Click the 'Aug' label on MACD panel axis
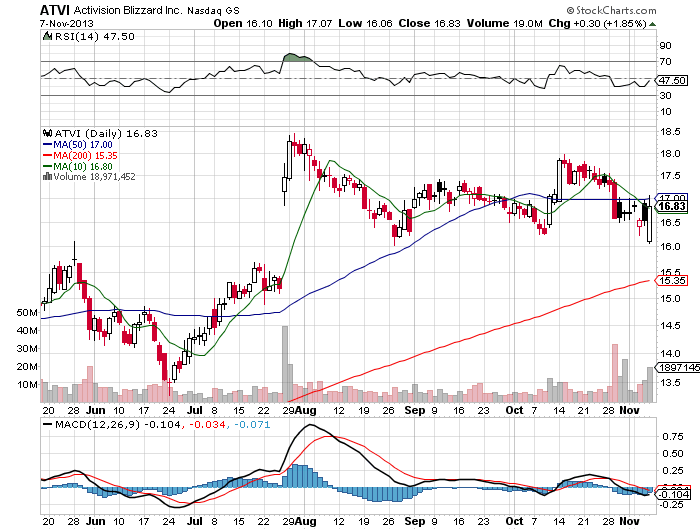The image size is (700, 530). click(x=306, y=522)
